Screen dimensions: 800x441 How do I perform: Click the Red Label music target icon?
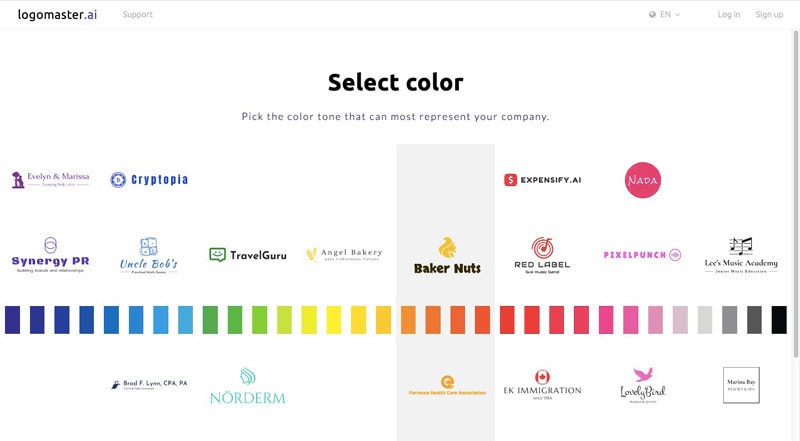542,248
